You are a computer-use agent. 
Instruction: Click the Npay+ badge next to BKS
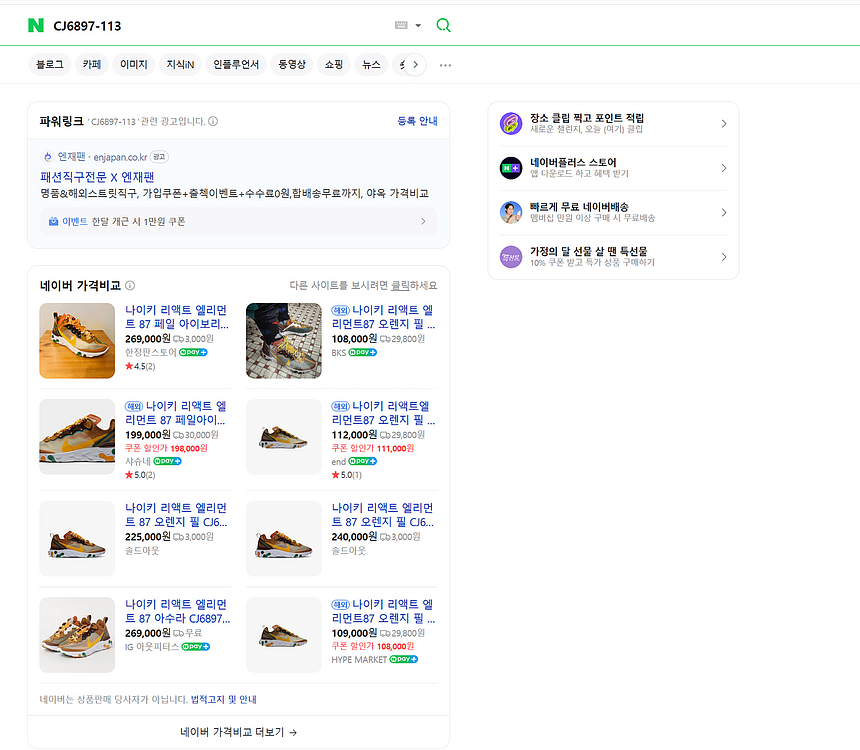(363, 352)
